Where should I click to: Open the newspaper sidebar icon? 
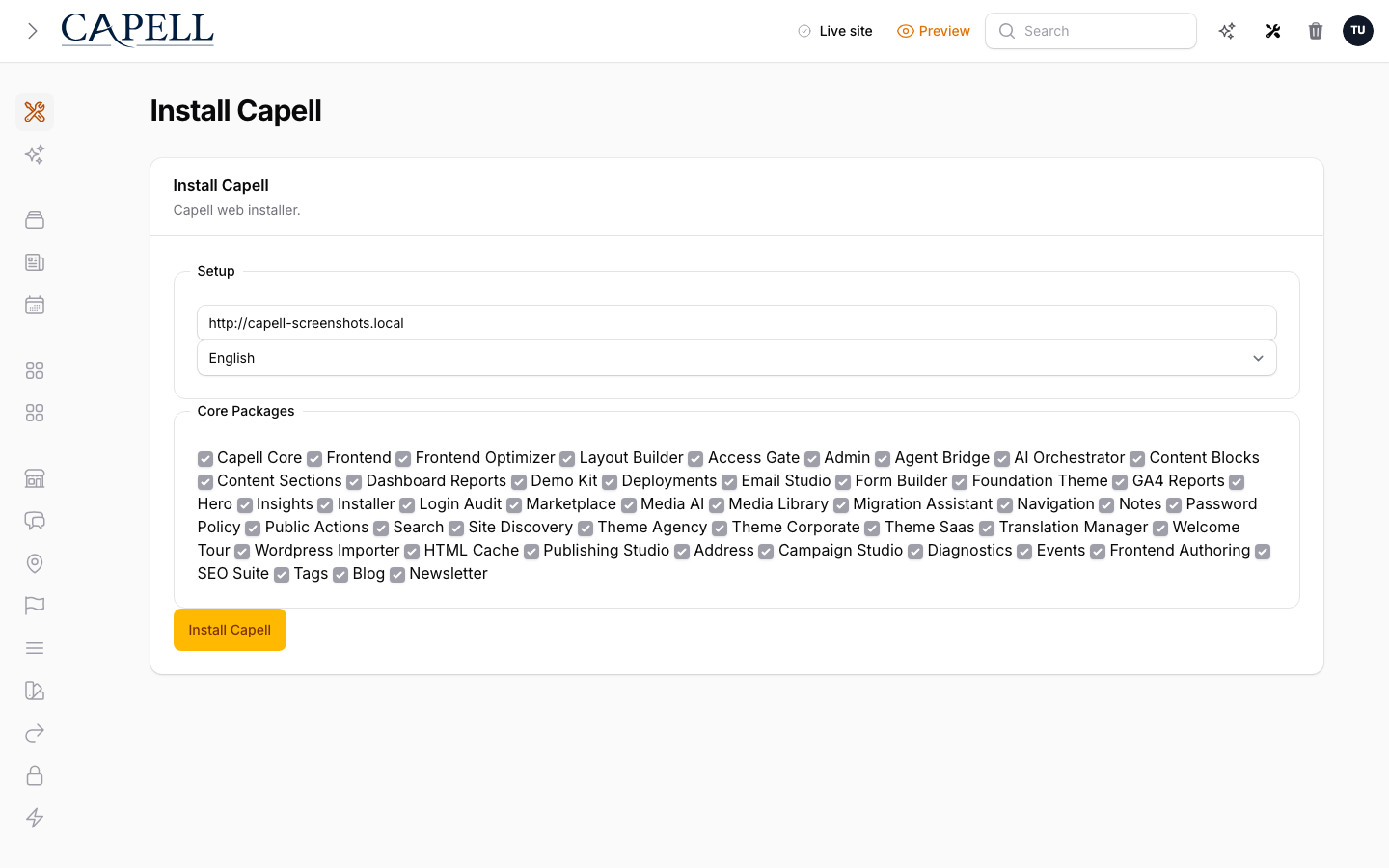(x=35, y=262)
